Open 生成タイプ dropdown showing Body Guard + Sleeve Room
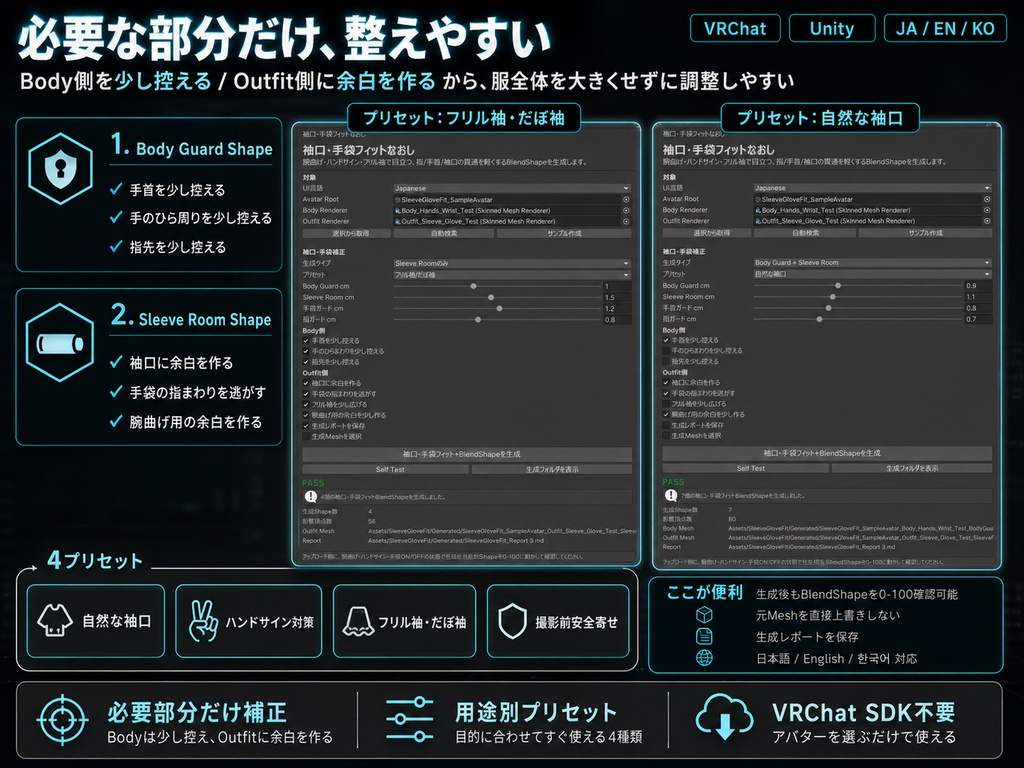This screenshot has width=1024, height=768. tap(872, 263)
